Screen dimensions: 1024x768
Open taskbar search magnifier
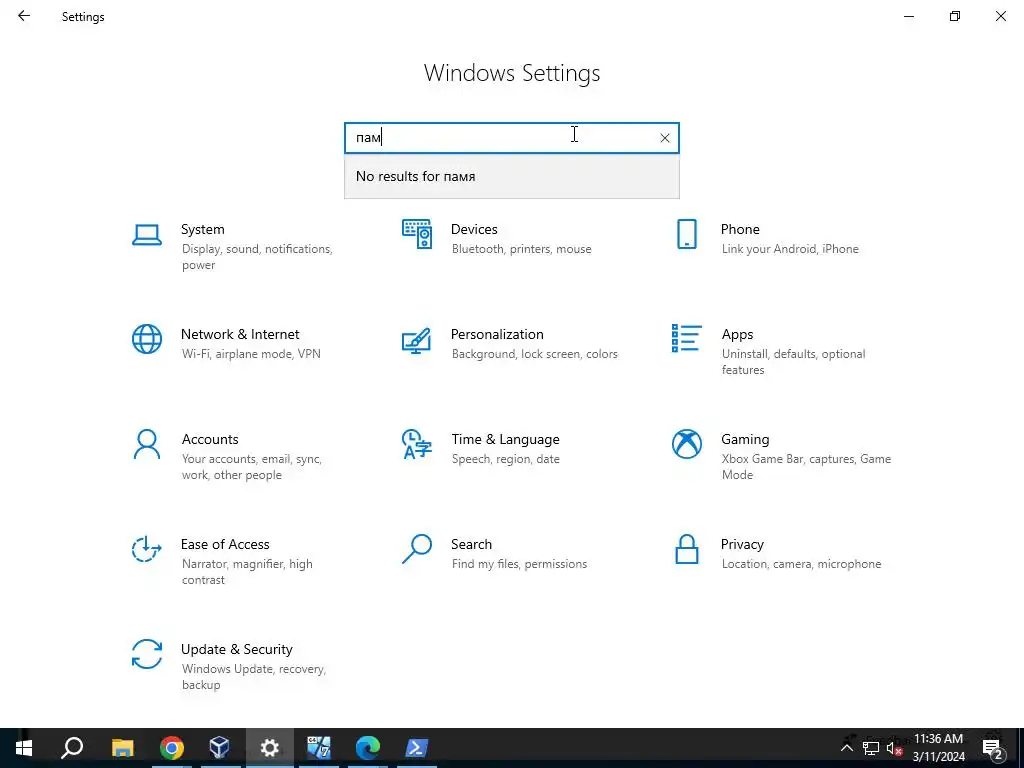pos(72,748)
